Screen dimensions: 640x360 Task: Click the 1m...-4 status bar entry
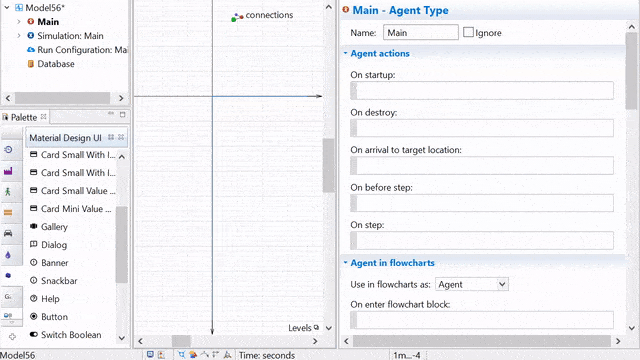(x=407, y=355)
